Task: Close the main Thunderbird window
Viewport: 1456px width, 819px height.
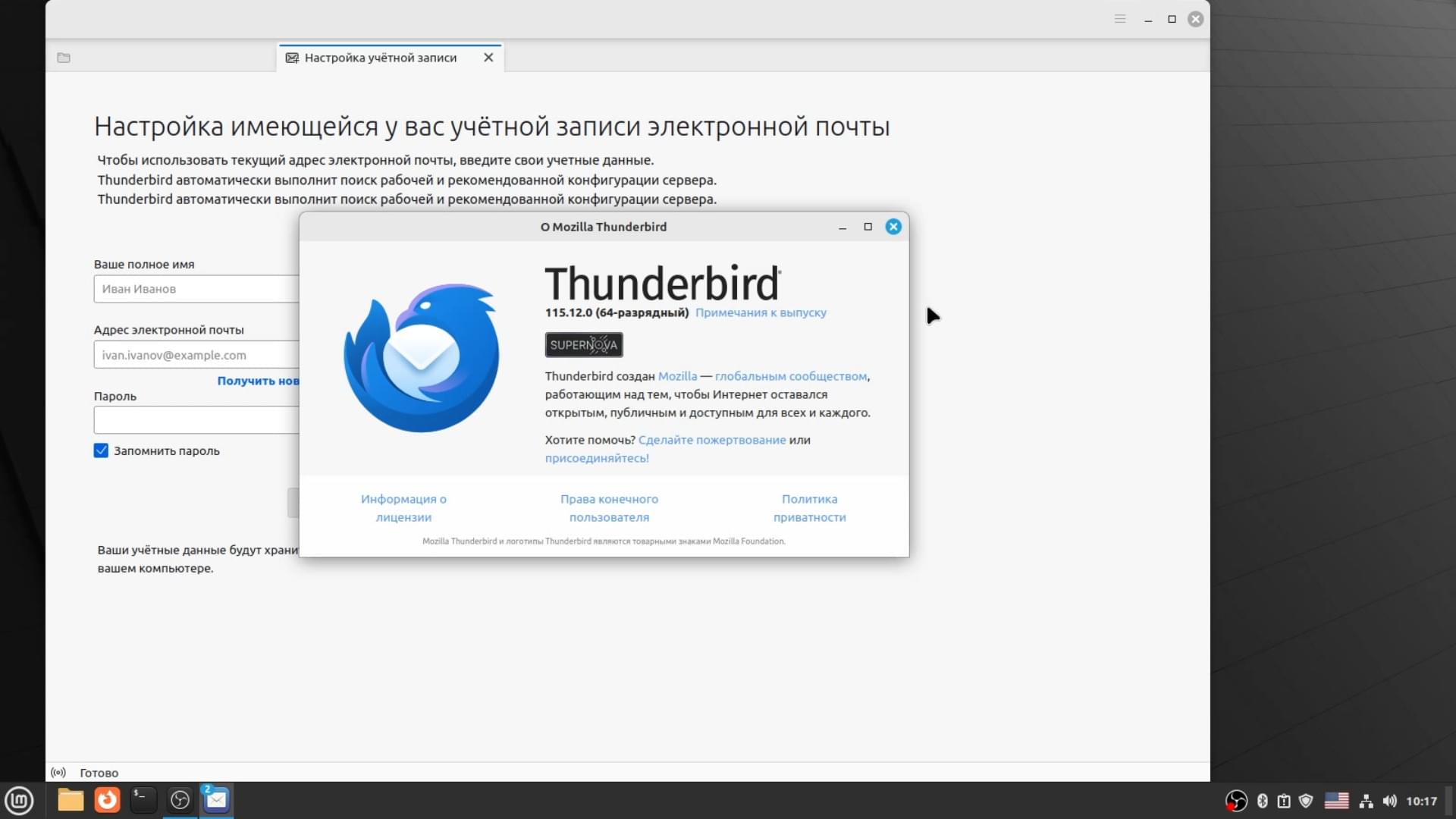Action: (1196, 19)
